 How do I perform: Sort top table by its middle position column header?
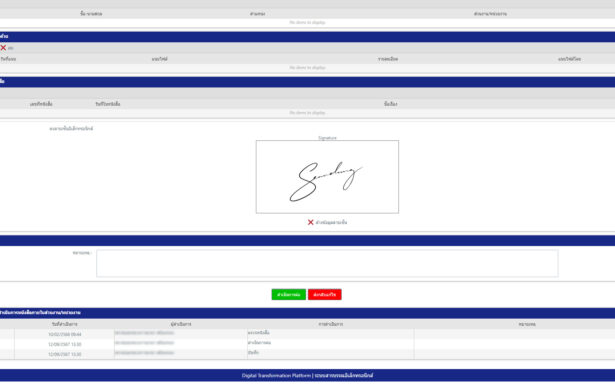click(257, 14)
